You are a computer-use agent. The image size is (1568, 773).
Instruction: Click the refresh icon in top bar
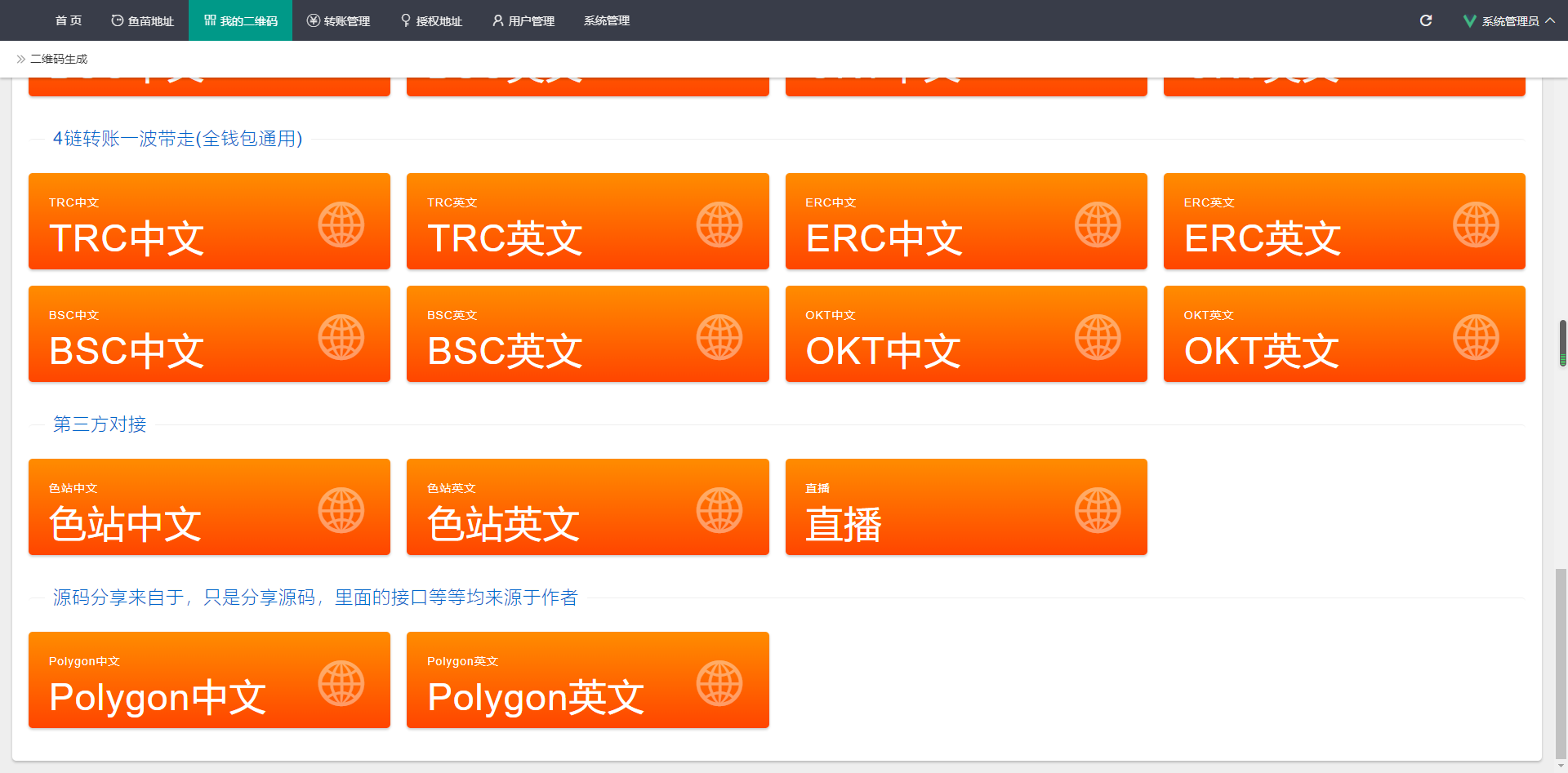pyautogui.click(x=1426, y=20)
